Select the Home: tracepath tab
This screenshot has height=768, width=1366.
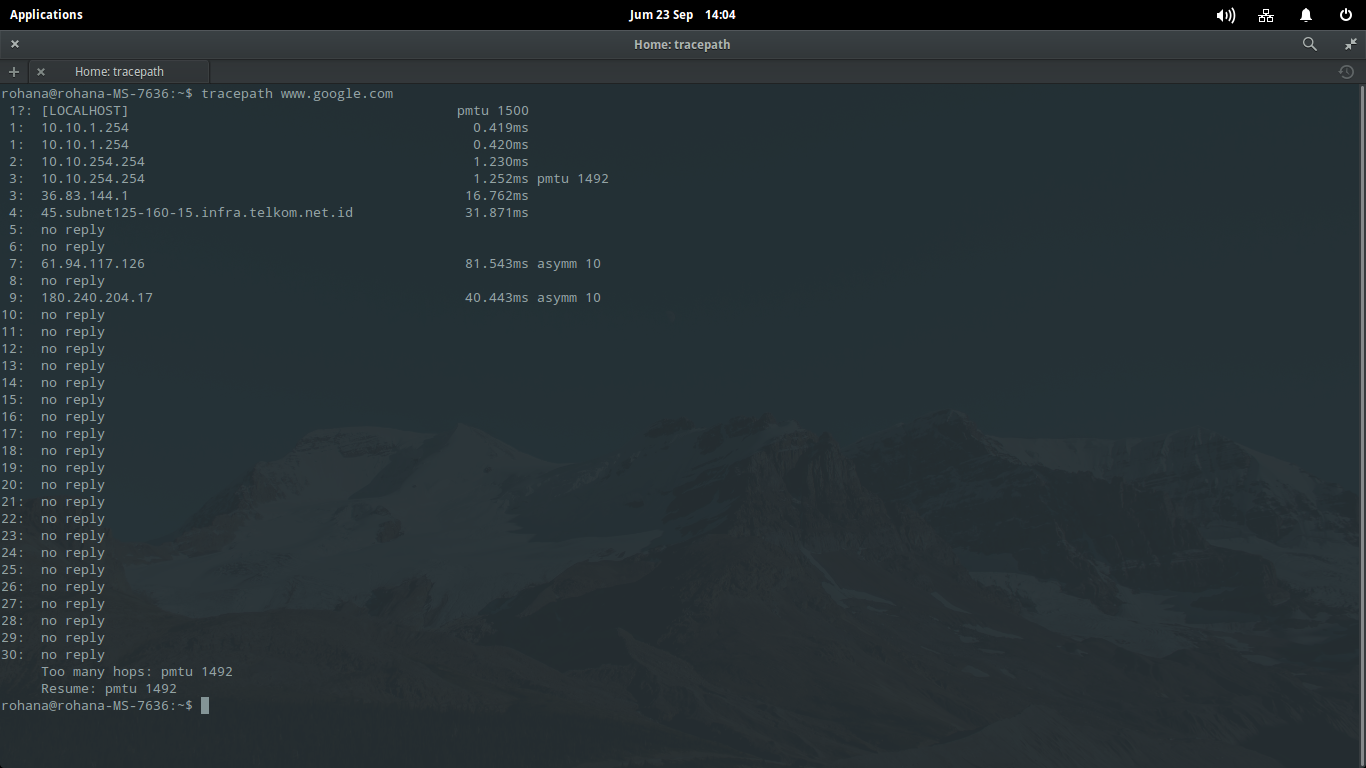pyautogui.click(x=120, y=71)
